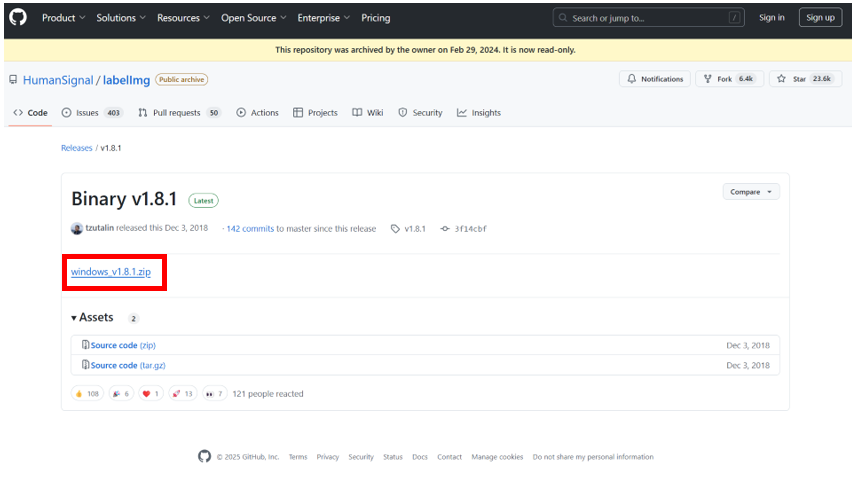Open the footer Terms link
This screenshot has width=852, height=484.
pyautogui.click(x=298, y=457)
